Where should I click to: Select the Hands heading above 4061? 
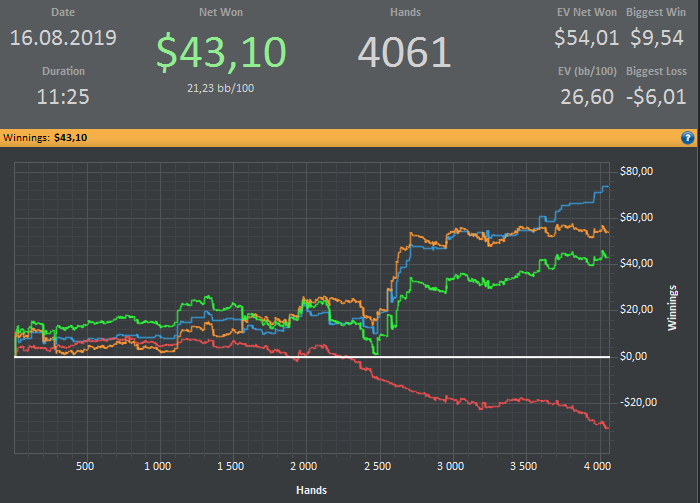(x=405, y=12)
